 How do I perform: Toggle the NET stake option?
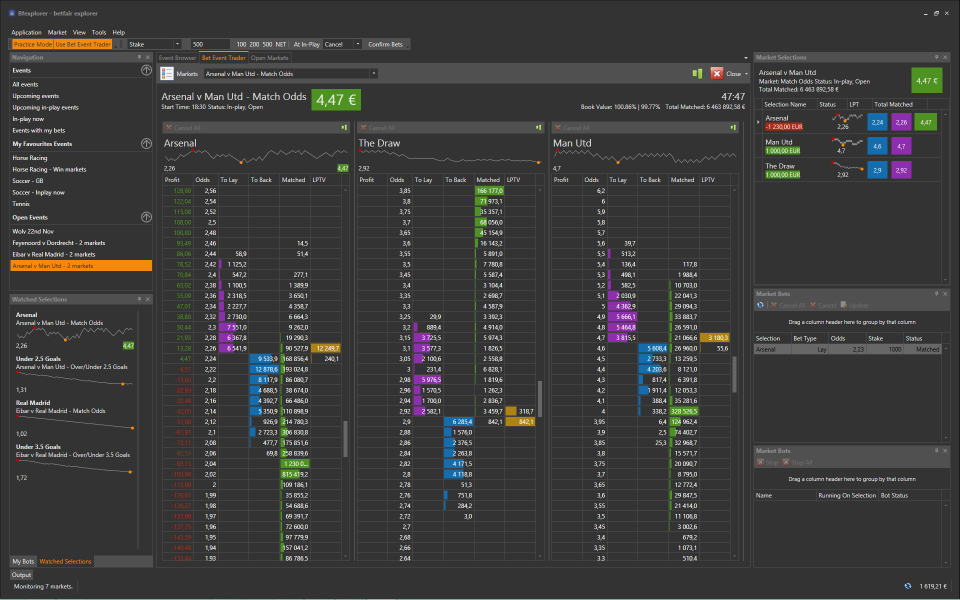click(x=280, y=44)
